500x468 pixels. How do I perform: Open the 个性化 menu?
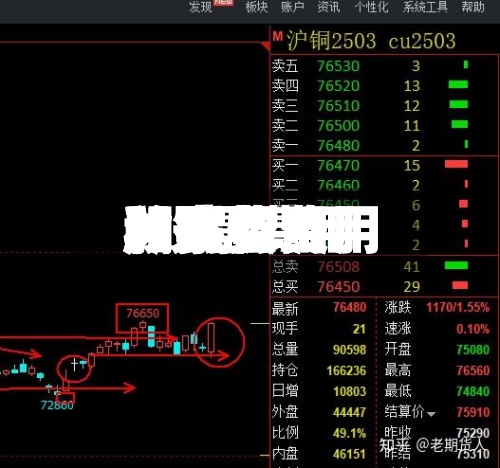372,7
